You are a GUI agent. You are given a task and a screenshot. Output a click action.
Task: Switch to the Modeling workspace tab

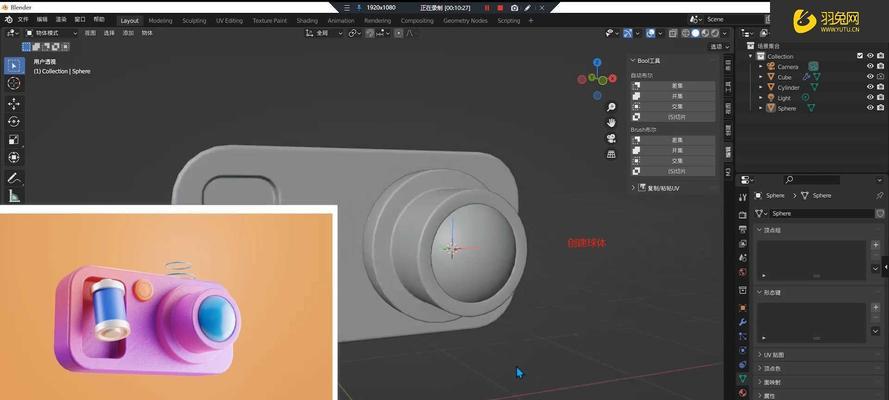(x=160, y=20)
